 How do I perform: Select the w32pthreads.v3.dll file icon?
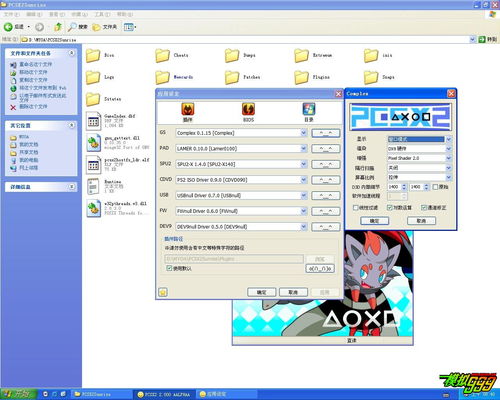[93, 208]
